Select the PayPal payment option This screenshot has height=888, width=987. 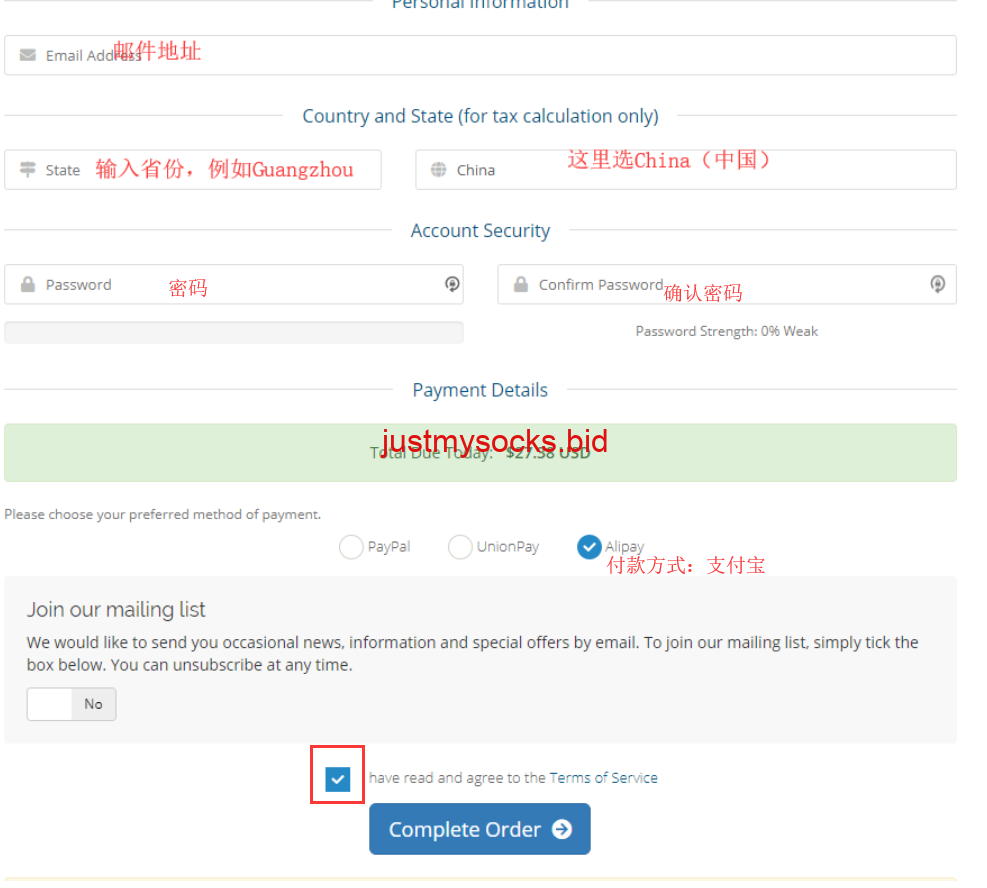351,547
